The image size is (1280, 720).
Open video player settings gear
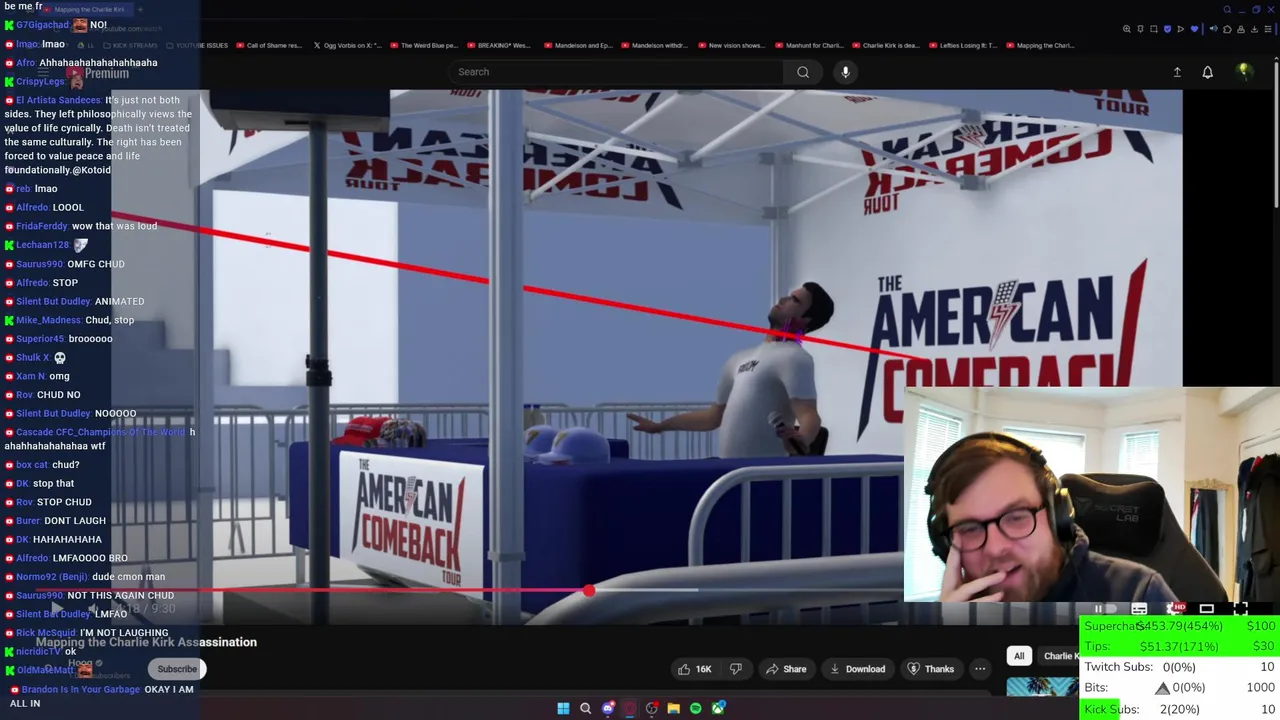point(1174,609)
